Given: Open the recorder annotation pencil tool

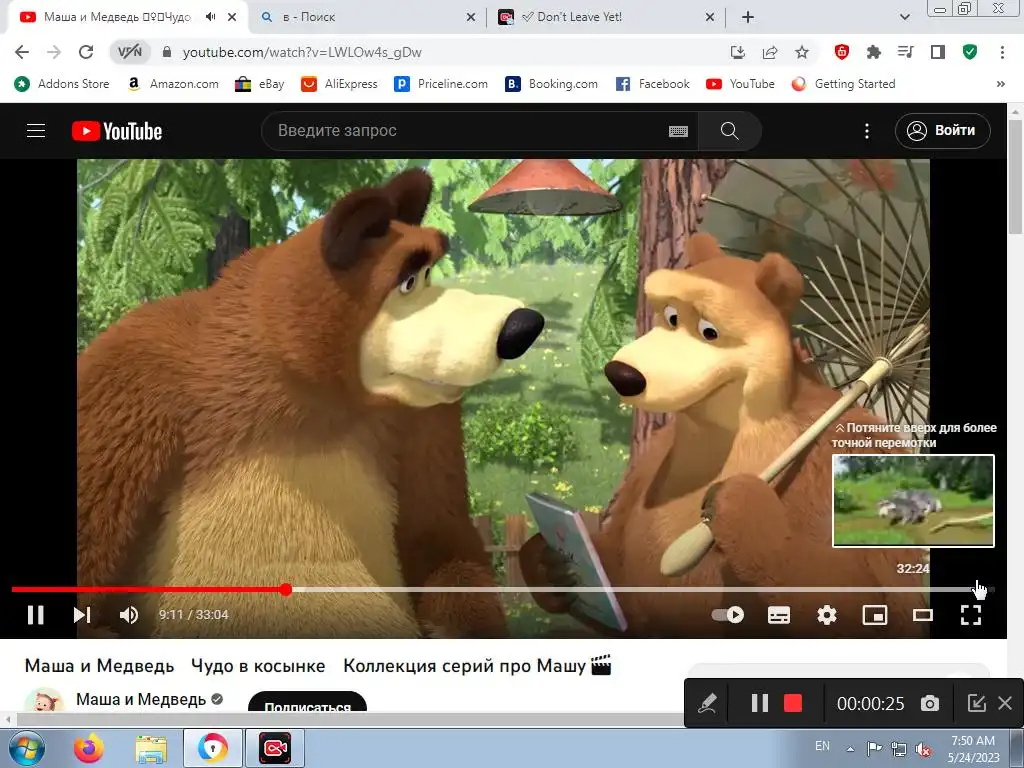Looking at the screenshot, I should [x=707, y=703].
